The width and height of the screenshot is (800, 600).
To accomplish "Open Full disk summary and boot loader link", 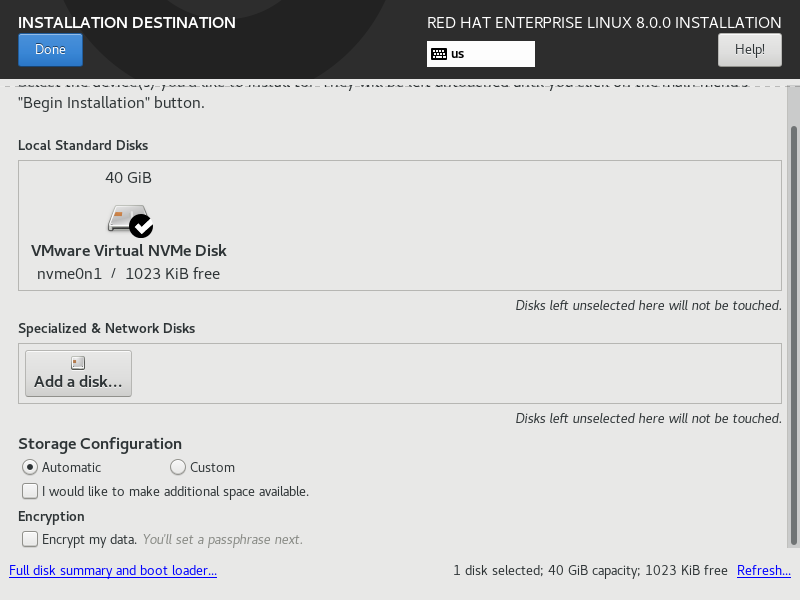I will coord(113,570).
